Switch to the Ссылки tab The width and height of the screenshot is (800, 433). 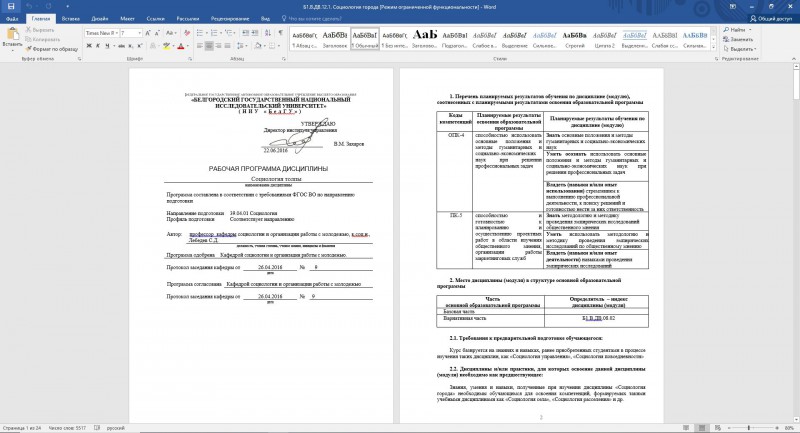(x=156, y=19)
